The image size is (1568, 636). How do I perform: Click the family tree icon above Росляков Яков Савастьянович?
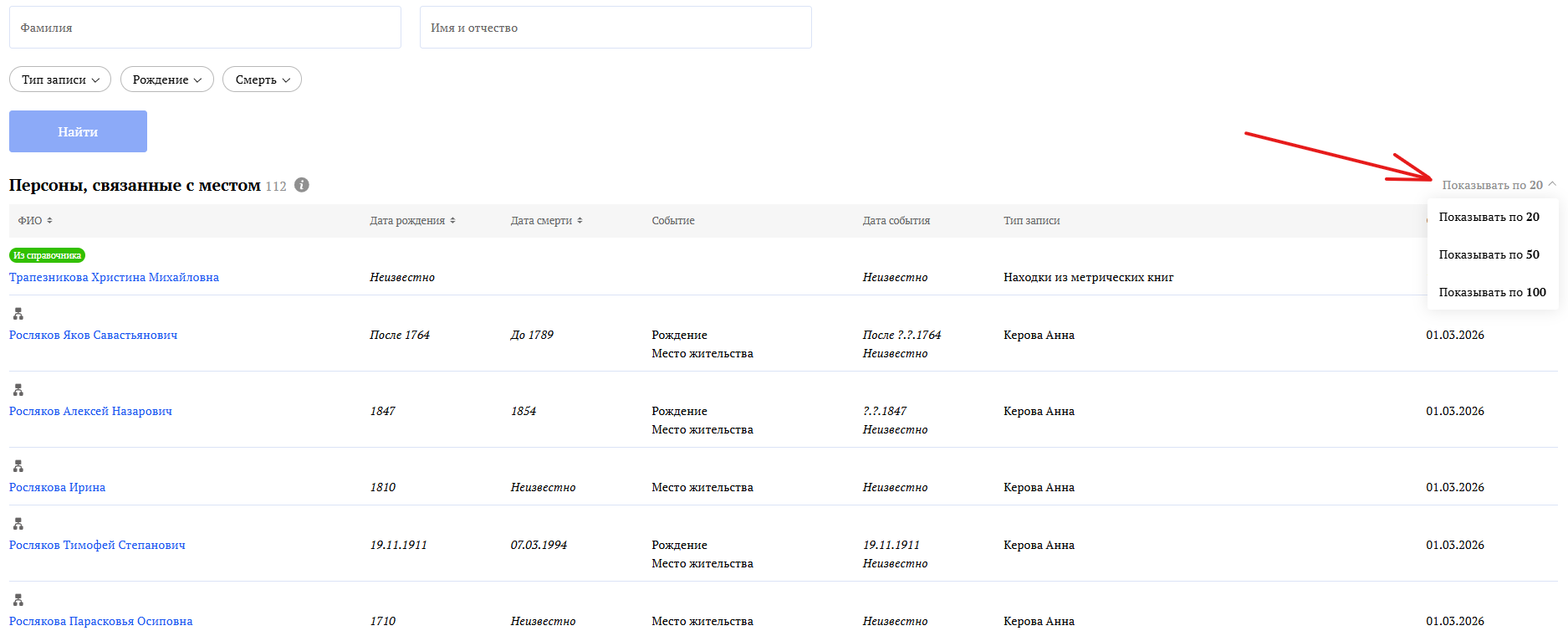point(18,314)
